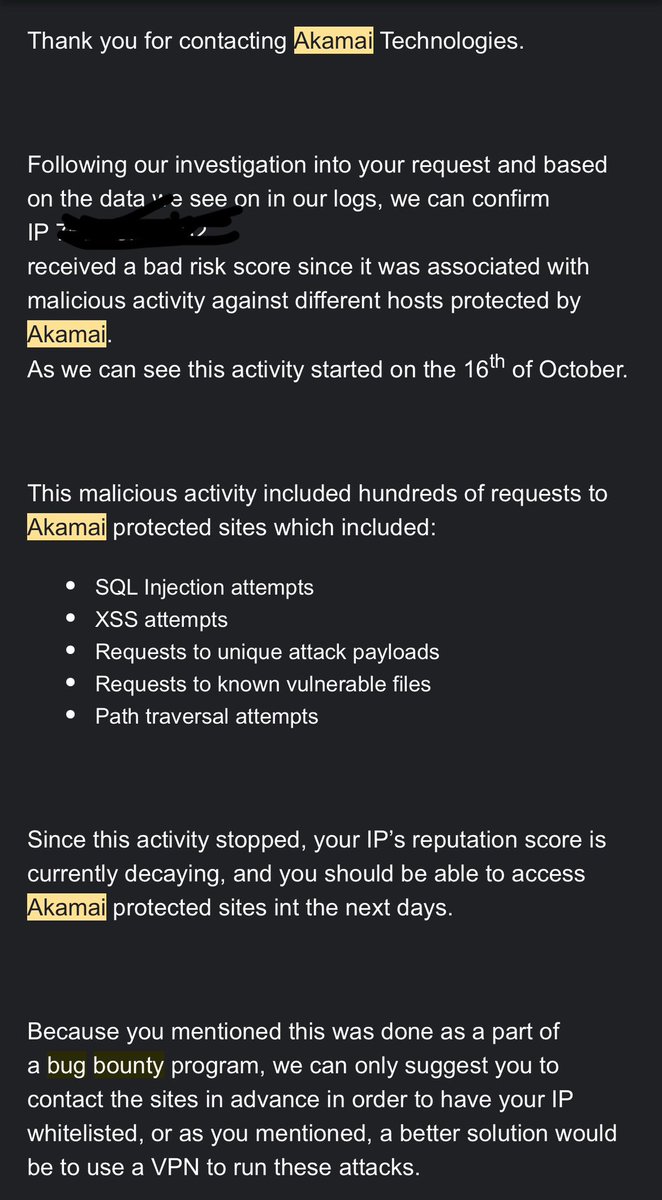Click the highlighted Akamai in the greeting line
662x1200 pixels.
pos(333,42)
